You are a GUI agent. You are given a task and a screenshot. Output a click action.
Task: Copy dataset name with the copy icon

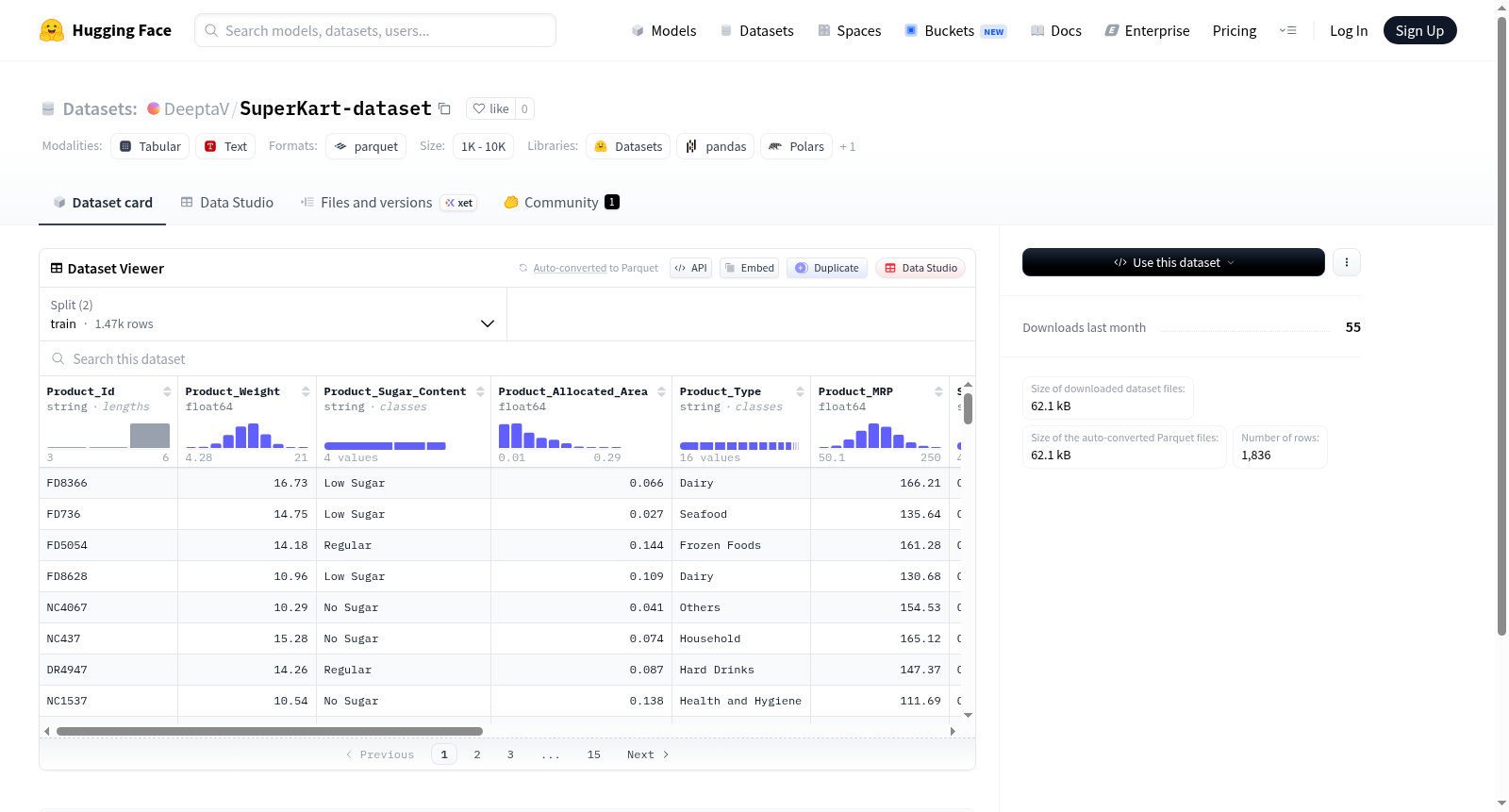444,108
